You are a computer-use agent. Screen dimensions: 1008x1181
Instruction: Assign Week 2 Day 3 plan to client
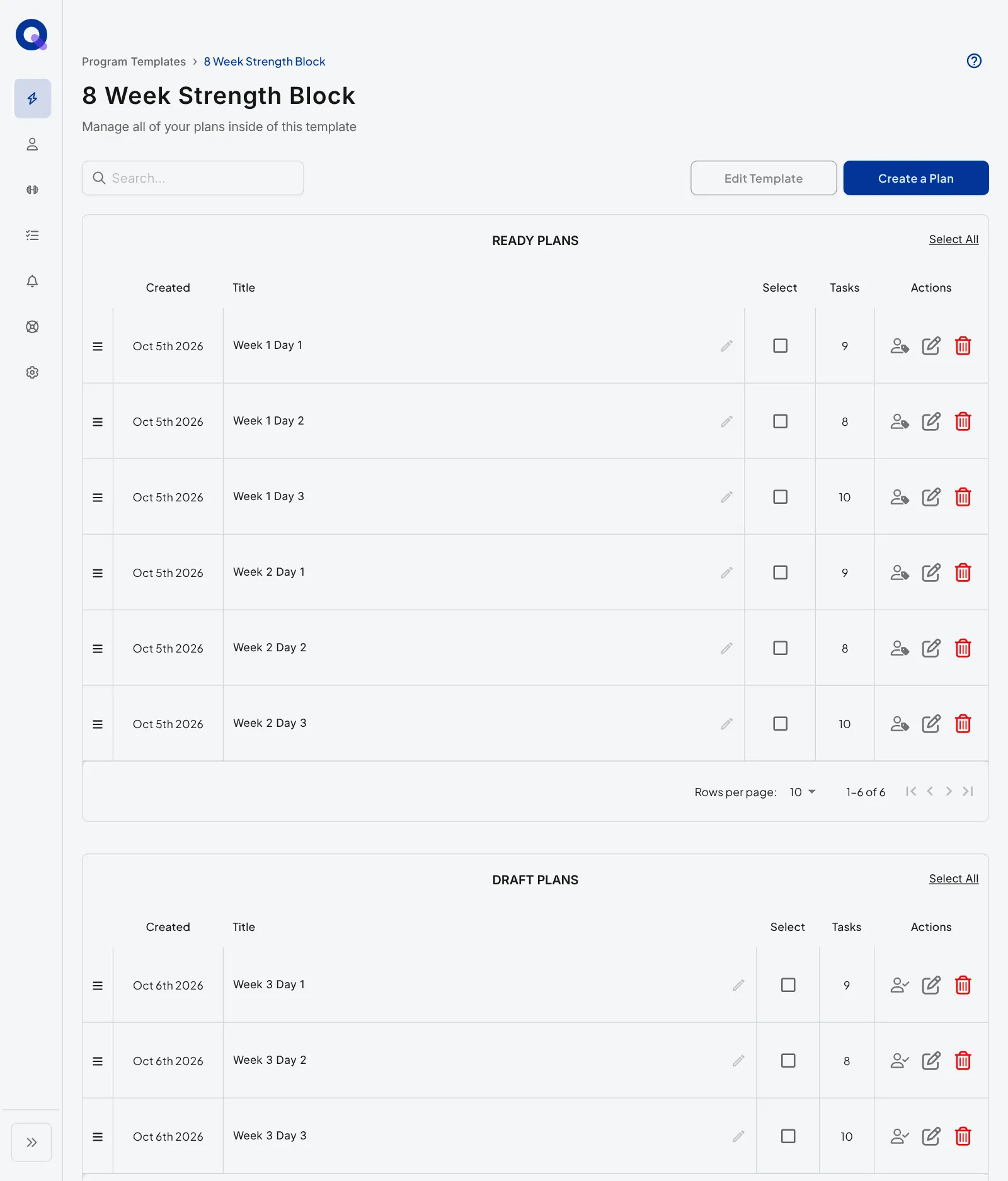click(900, 724)
